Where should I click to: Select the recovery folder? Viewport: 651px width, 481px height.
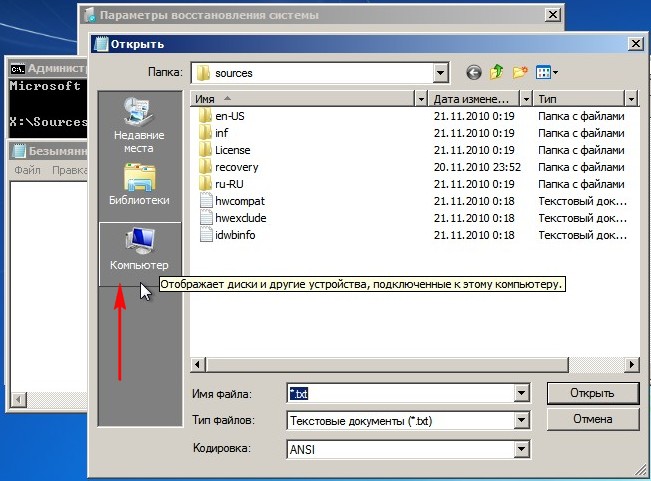click(x=236, y=167)
